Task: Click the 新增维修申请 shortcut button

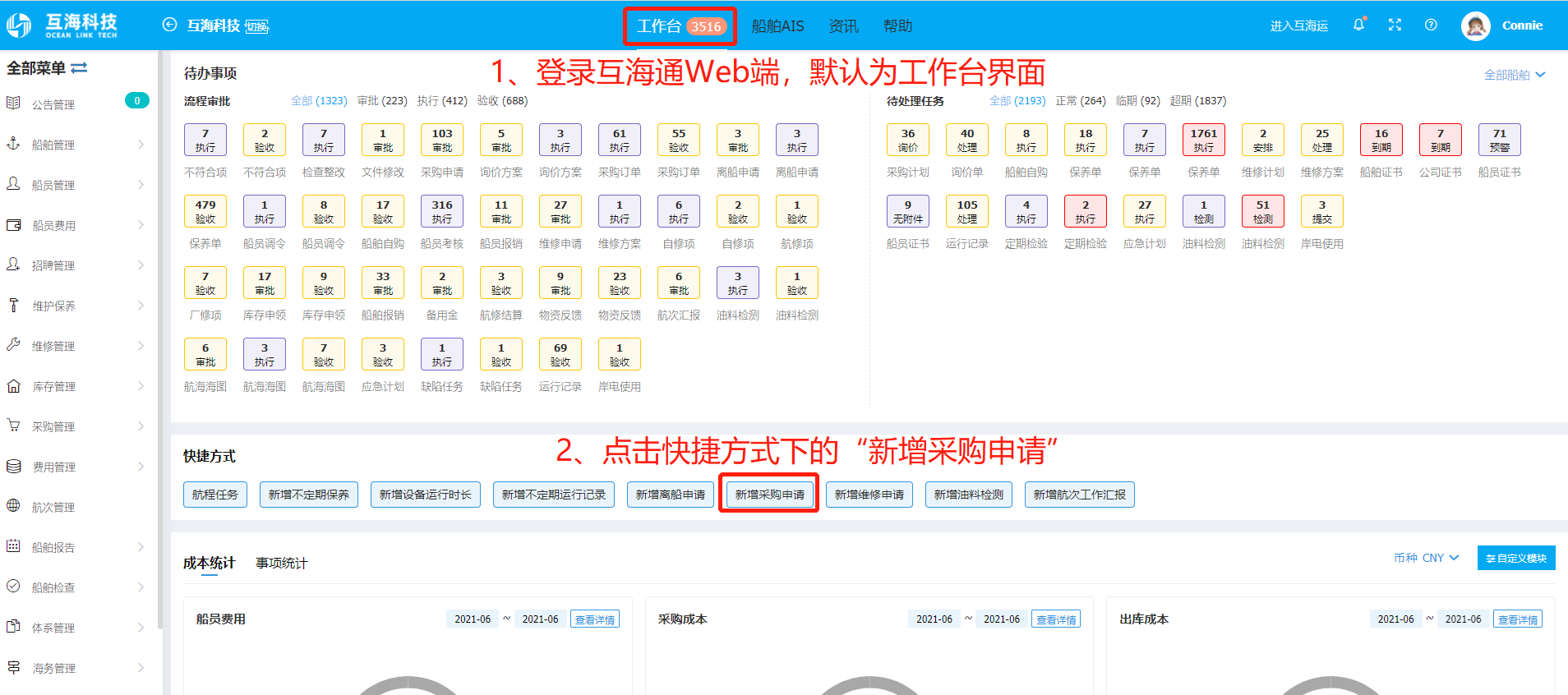Action: point(869,495)
